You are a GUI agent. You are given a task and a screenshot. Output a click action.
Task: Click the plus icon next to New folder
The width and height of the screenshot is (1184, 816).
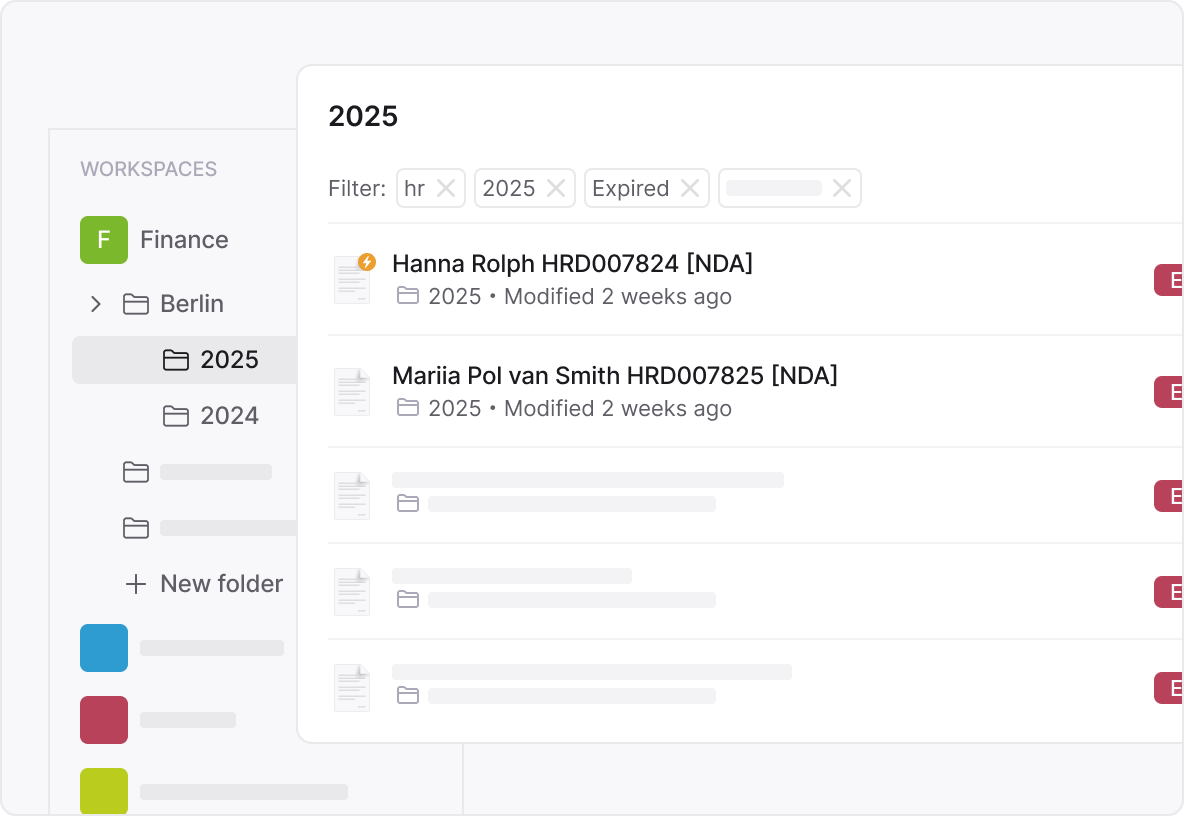[135, 584]
